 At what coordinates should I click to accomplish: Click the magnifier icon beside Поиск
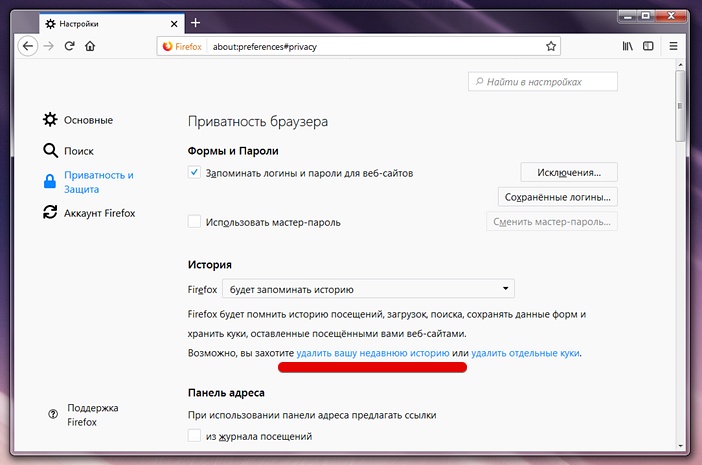[x=50, y=151]
